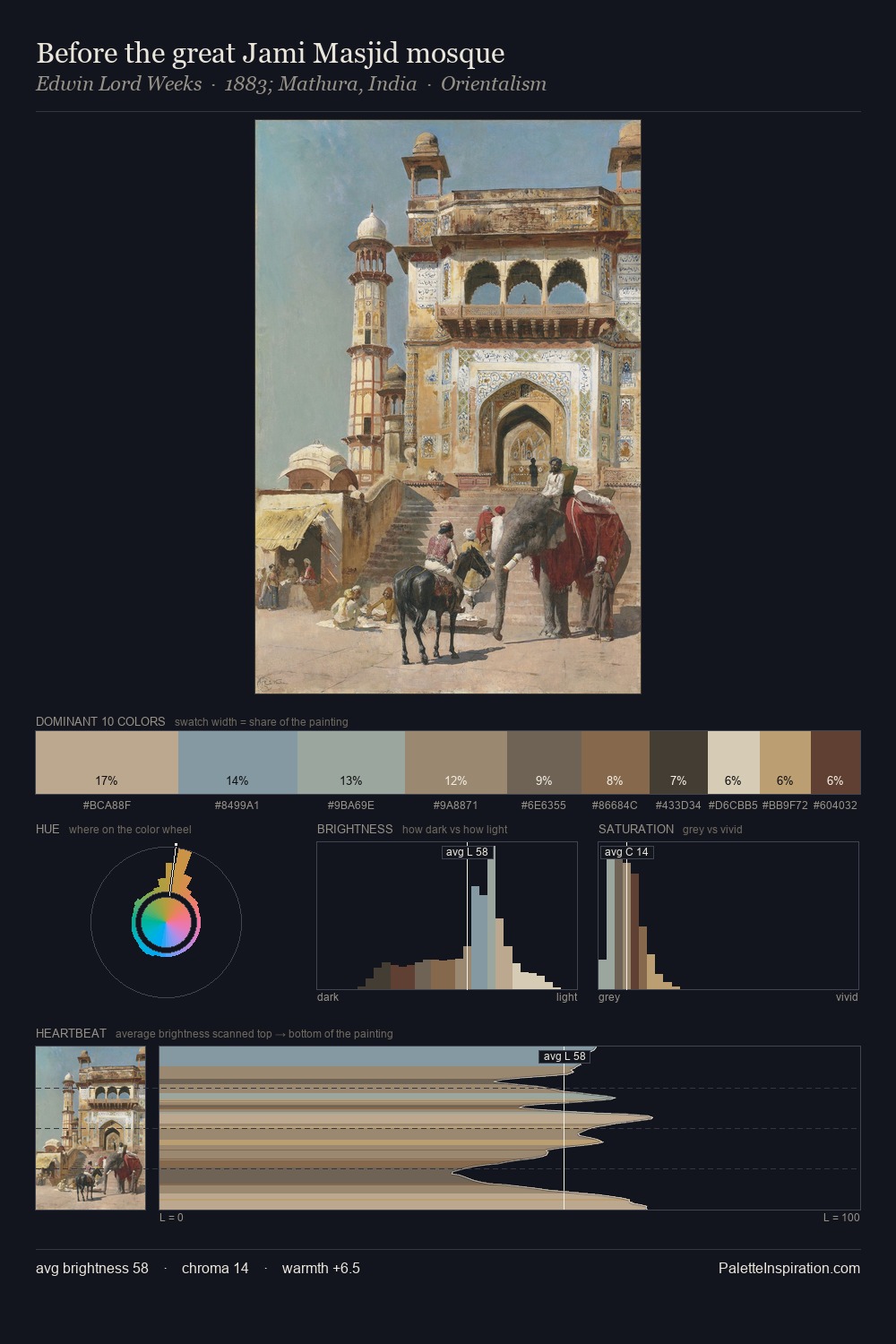Click the heartbeat 'average brightness scanned' caption
The height and width of the screenshot is (1344, 896).
point(254,1034)
